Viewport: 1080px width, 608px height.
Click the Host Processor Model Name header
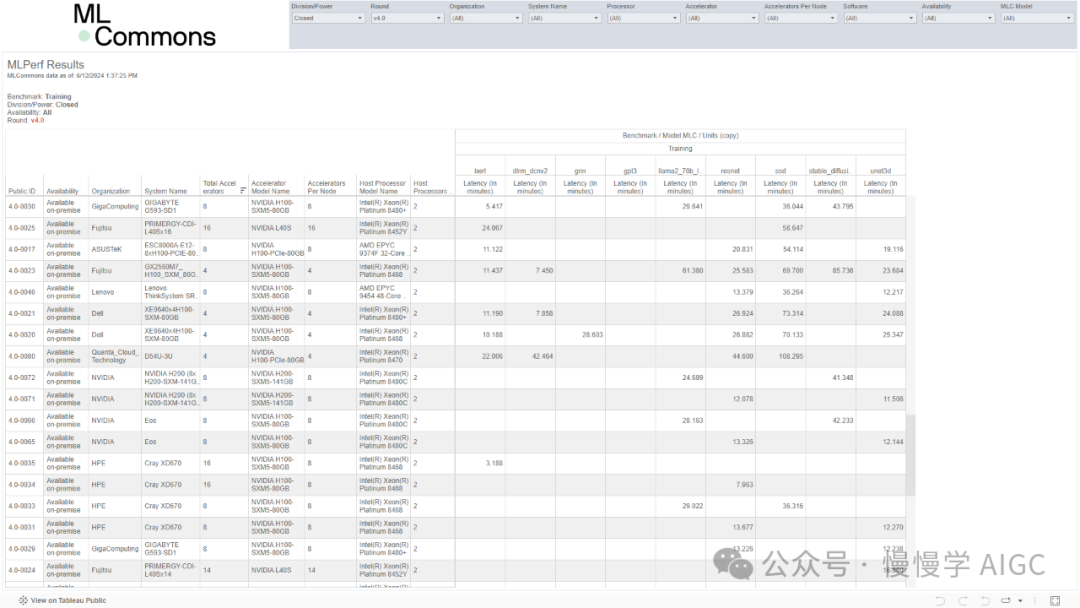coord(382,187)
